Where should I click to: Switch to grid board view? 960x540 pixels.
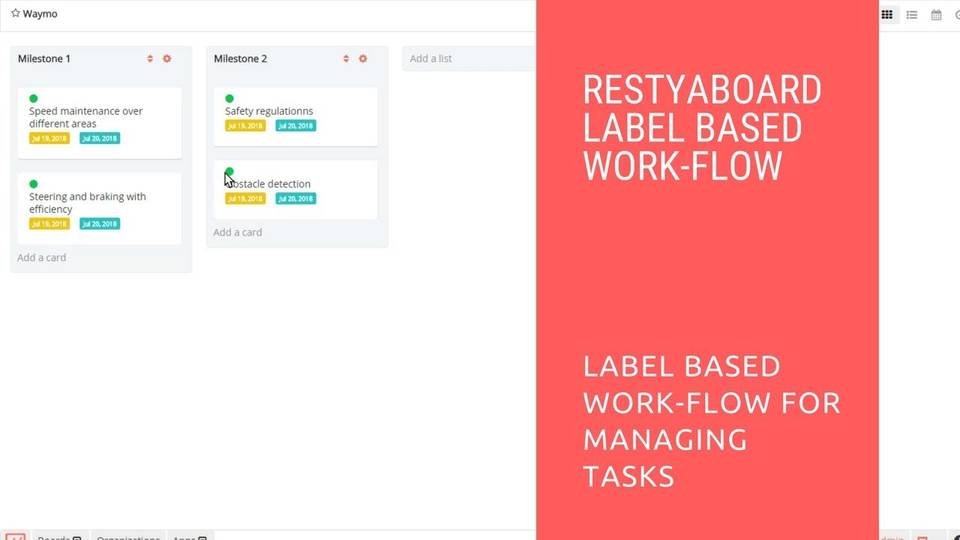point(887,15)
